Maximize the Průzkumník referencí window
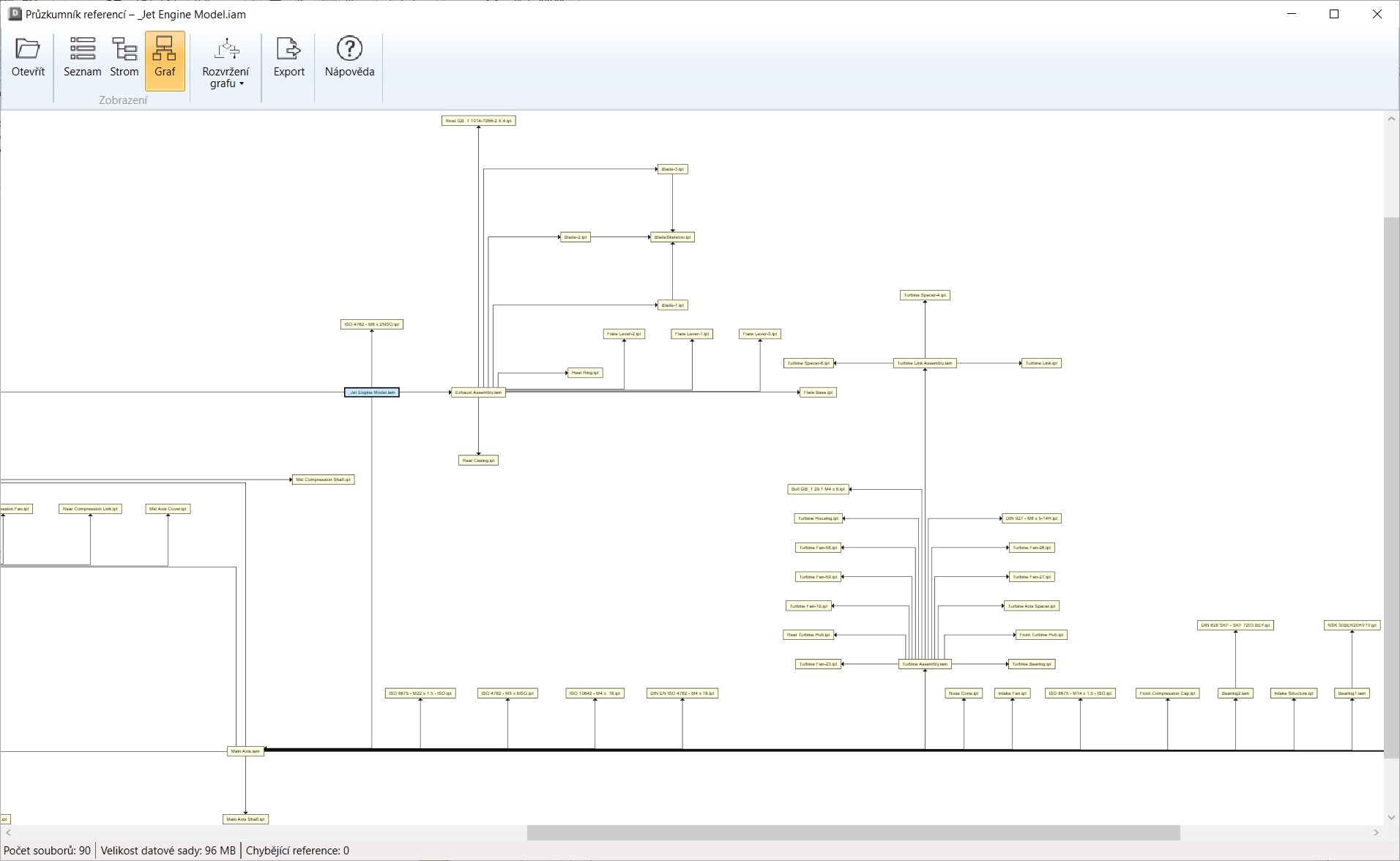 (1334, 14)
